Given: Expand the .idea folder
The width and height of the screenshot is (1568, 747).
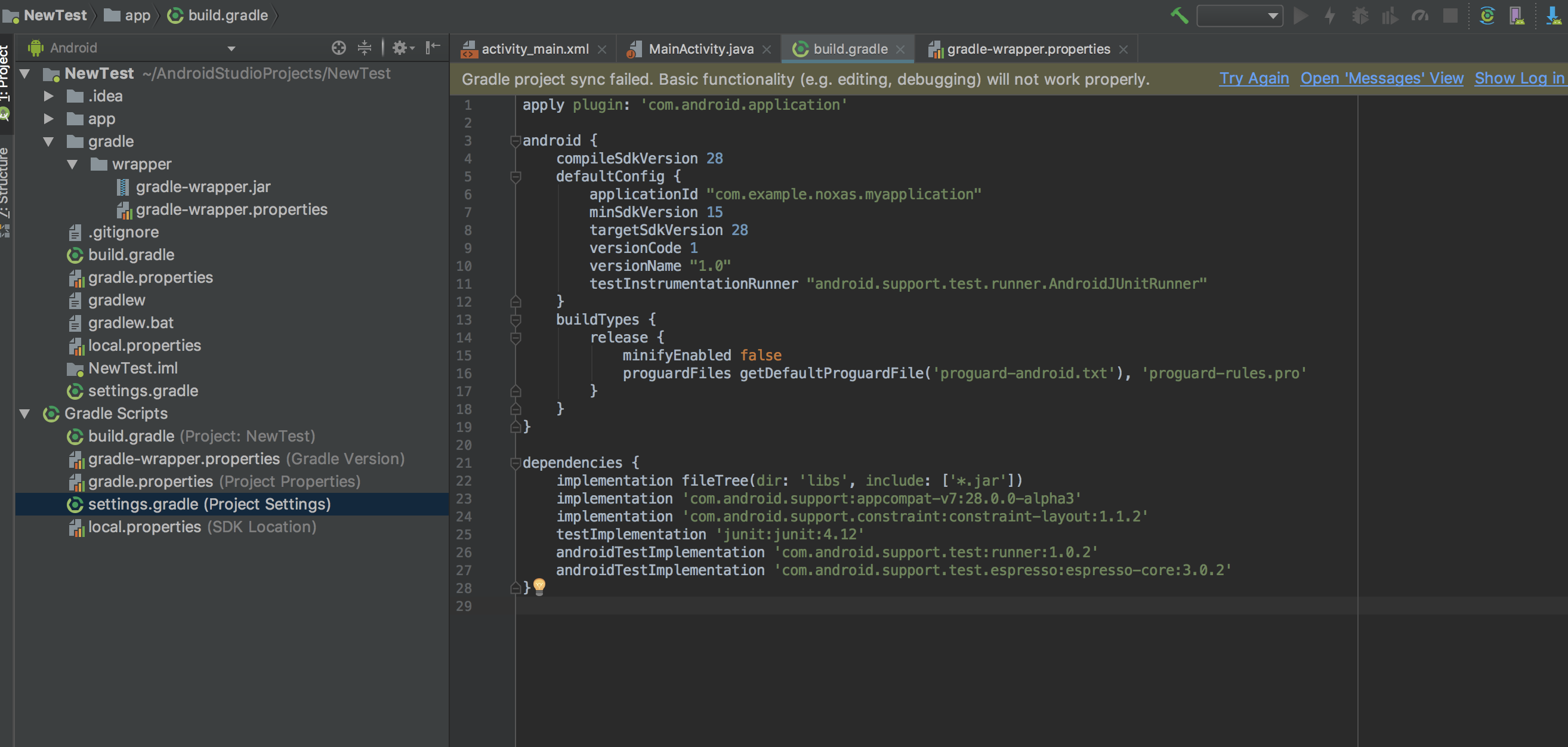Looking at the screenshot, I should tap(49, 96).
